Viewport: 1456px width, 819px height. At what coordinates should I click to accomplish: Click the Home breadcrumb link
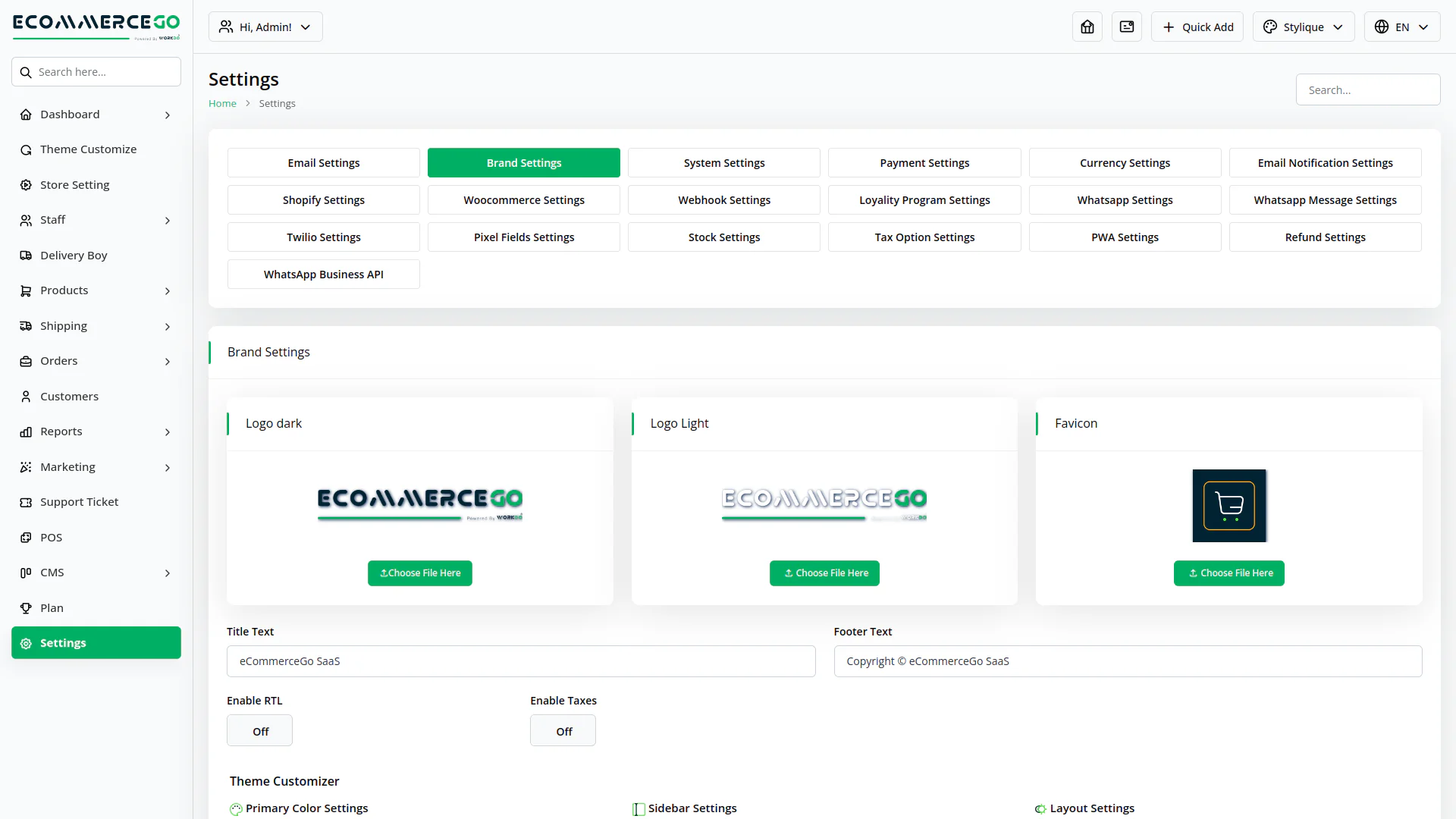click(x=222, y=104)
